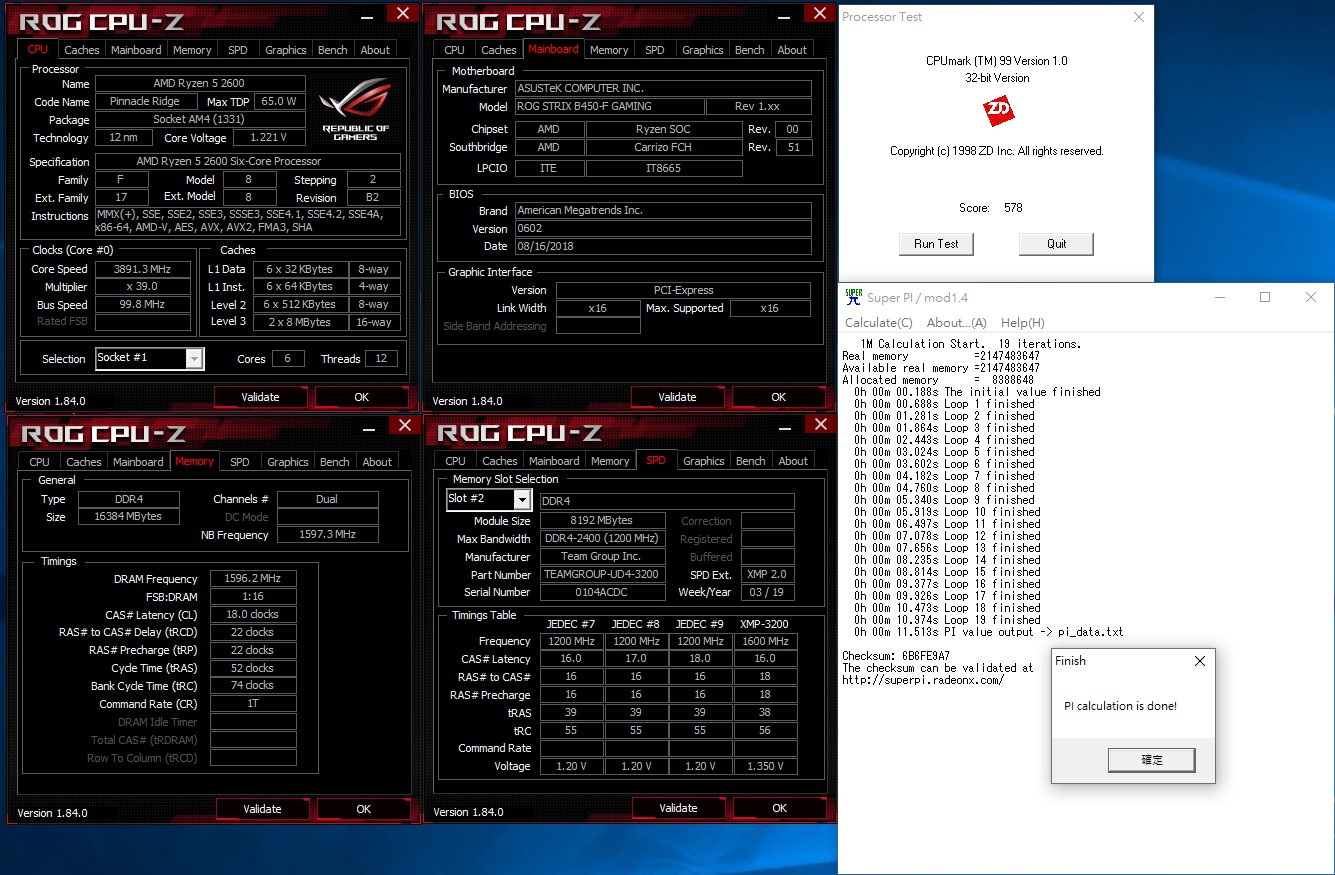Screen dimensions: 1335x875
Task: Click the ROG STRIX B450-F GAMING model field
Action: tap(608, 107)
